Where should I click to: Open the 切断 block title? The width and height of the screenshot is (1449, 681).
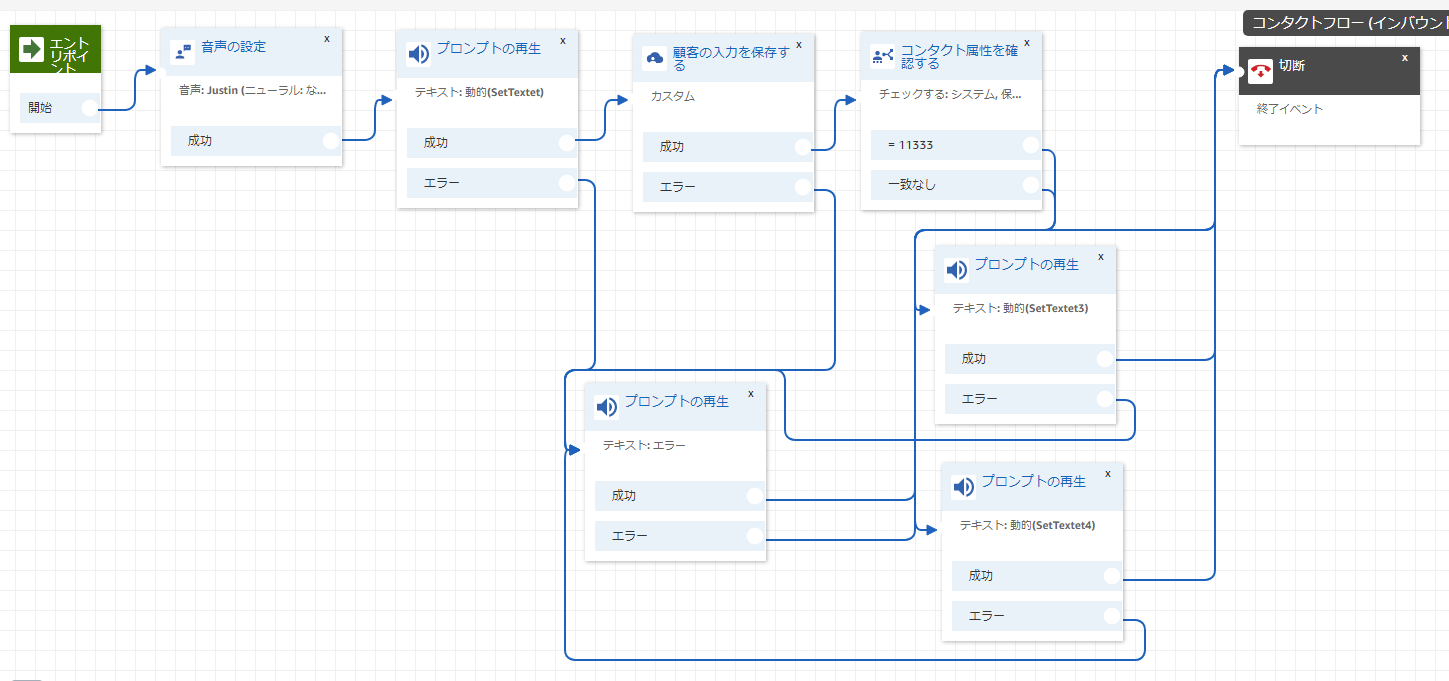pyautogui.click(x=1292, y=66)
